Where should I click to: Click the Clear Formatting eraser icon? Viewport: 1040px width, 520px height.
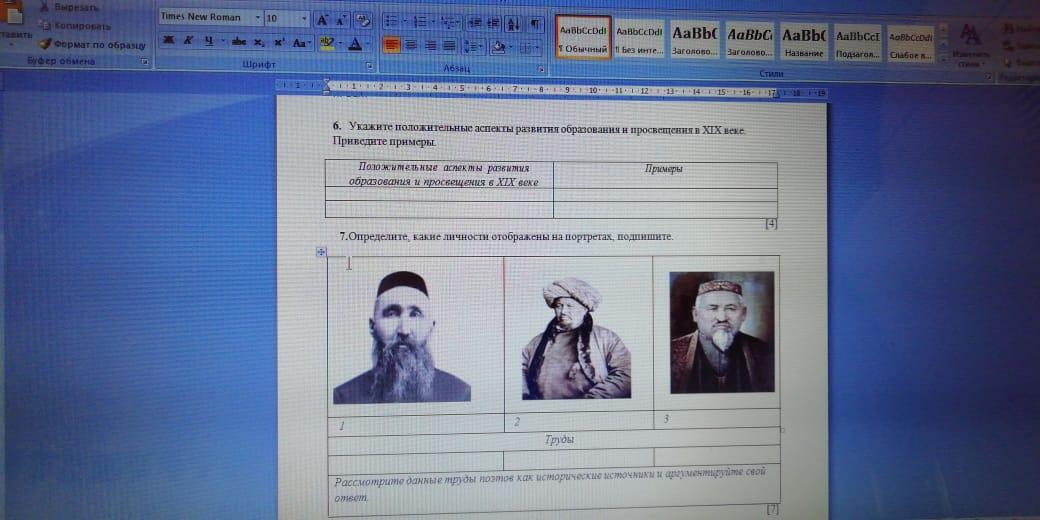tap(363, 19)
